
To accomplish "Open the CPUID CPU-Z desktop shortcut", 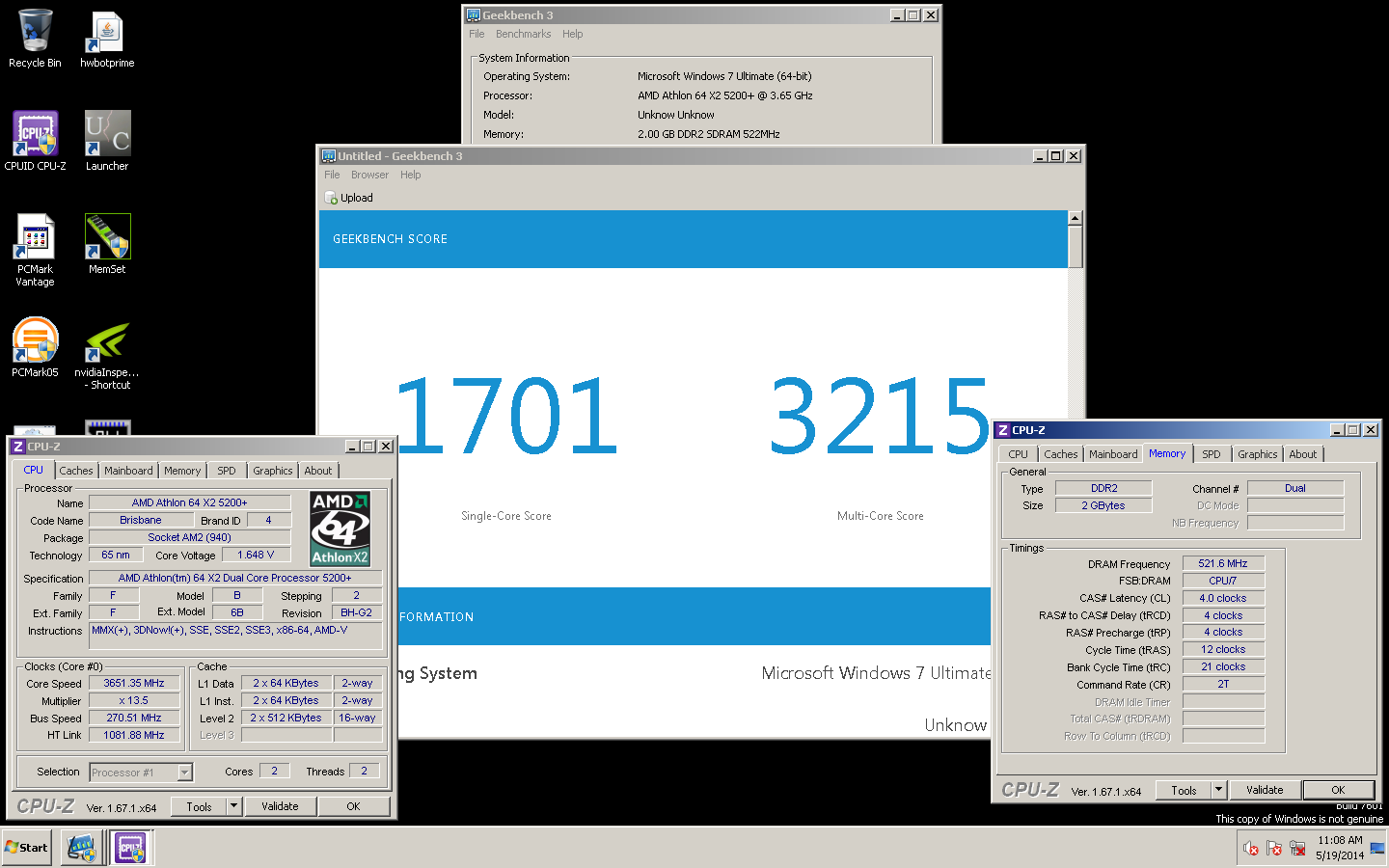I will point(35,141).
